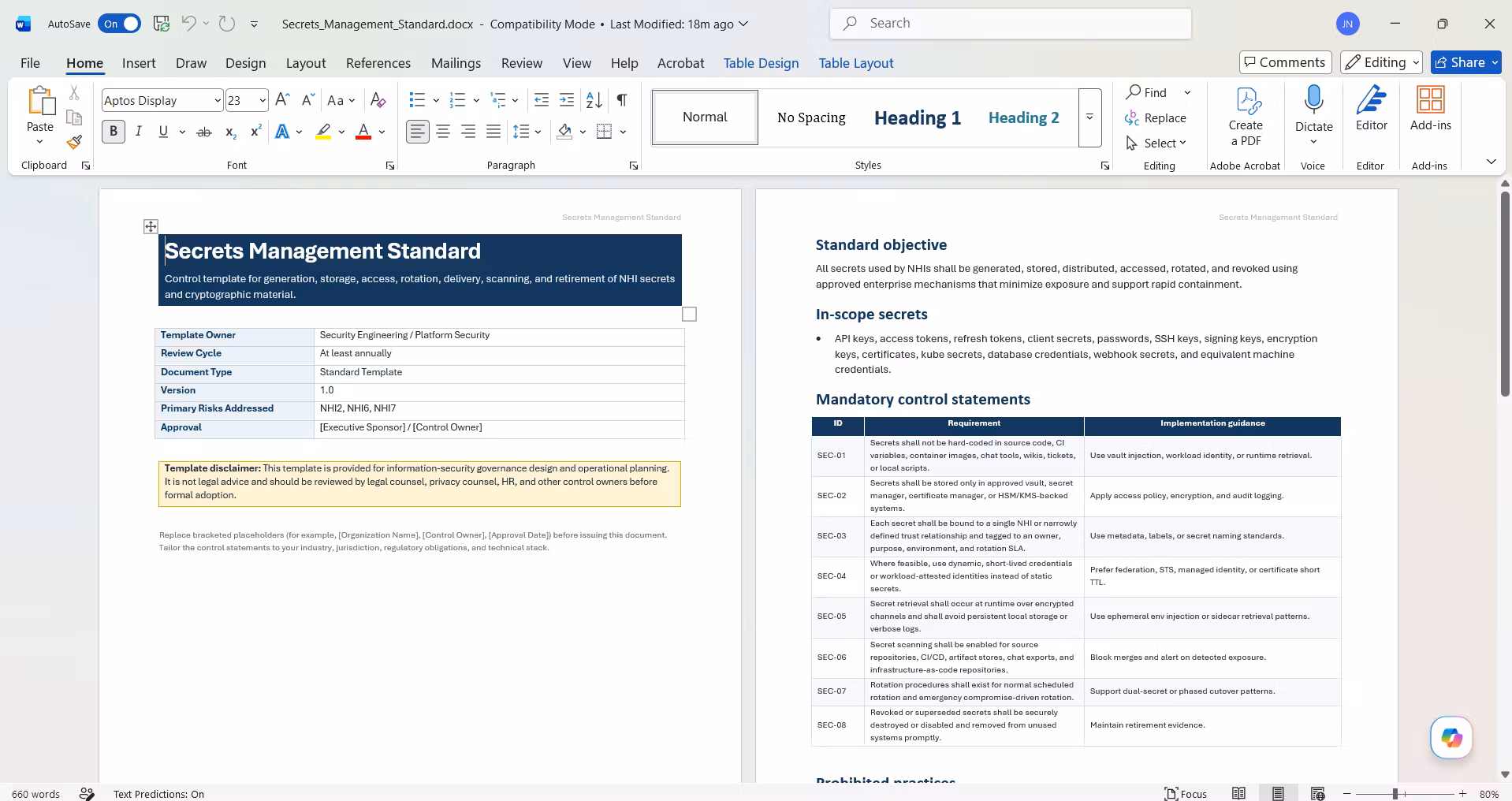Open the Copilot floating button
This screenshot has height=801, width=1512.
(x=1451, y=737)
